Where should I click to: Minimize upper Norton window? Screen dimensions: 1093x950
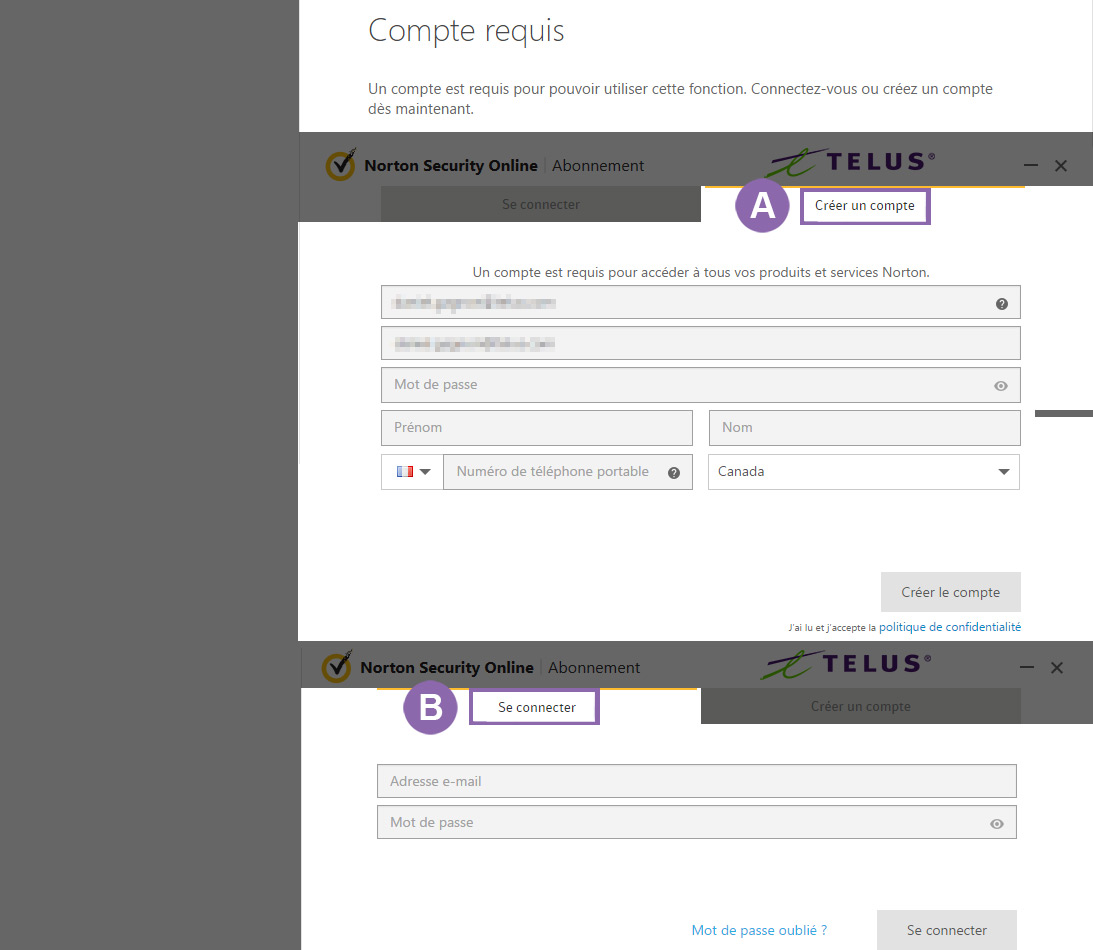coord(1031,166)
